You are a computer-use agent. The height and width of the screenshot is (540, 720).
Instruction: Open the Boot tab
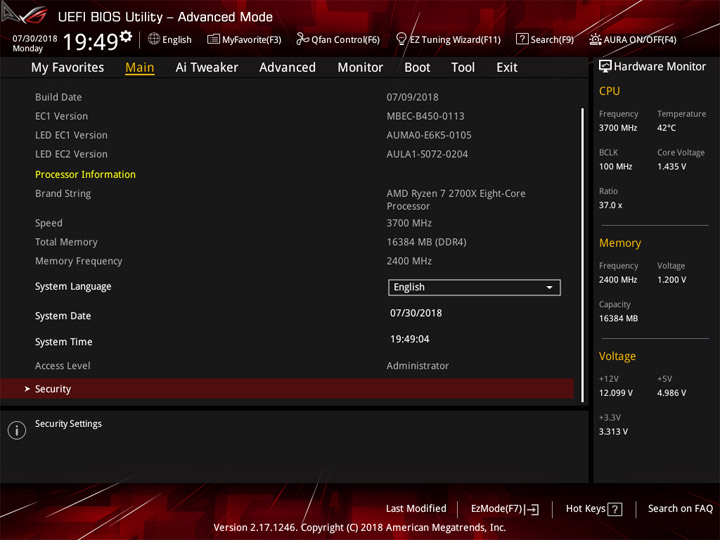click(x=417, y=68)
